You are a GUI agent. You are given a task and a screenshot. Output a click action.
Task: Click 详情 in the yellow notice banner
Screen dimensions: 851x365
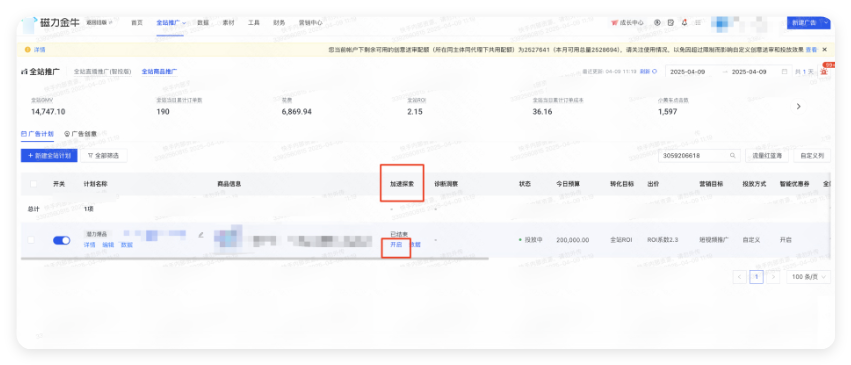point(40,49)
